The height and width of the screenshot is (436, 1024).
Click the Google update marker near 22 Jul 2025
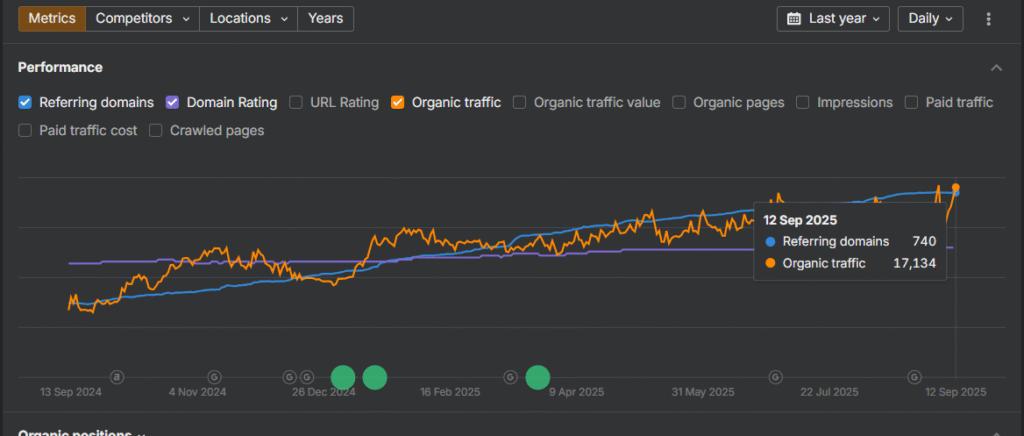click(x=774, y=377)
